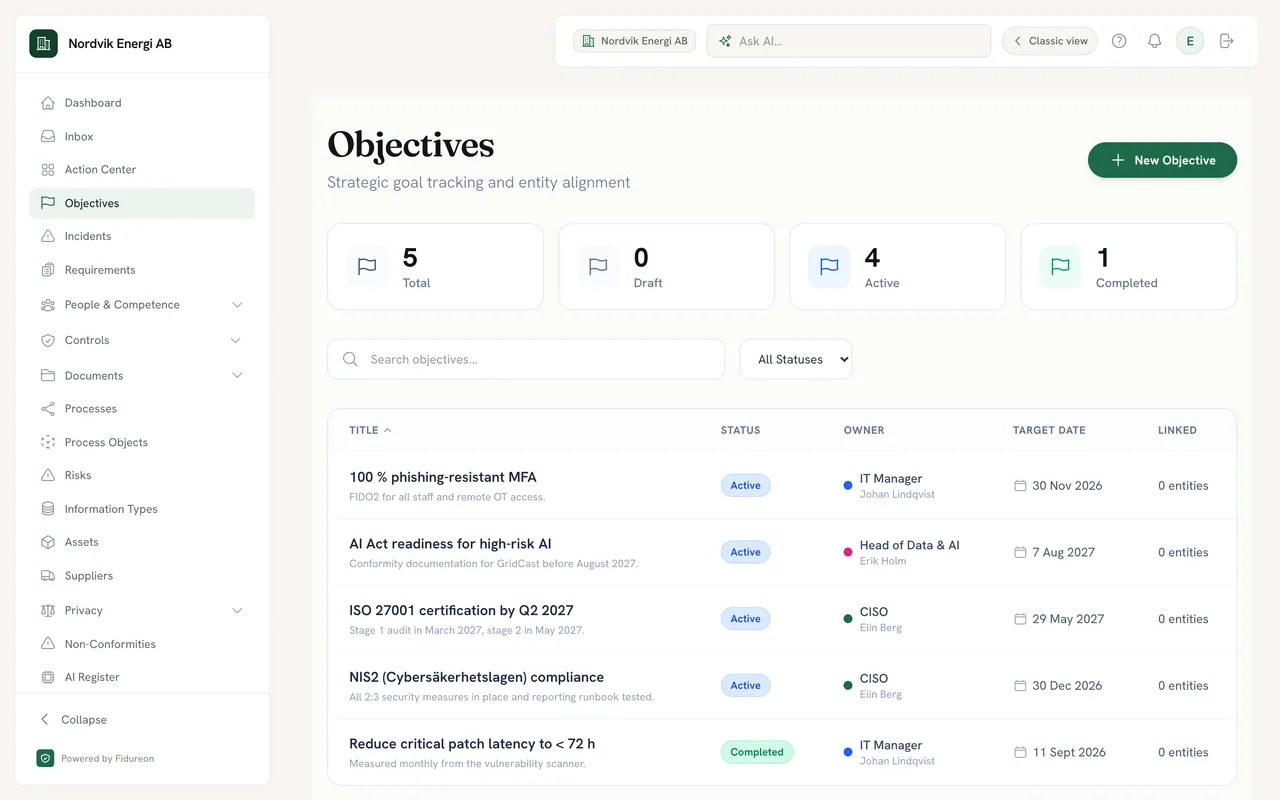The image size is (1280, 800).
Task: Click the Owner column header
Action: click(864, 430)
